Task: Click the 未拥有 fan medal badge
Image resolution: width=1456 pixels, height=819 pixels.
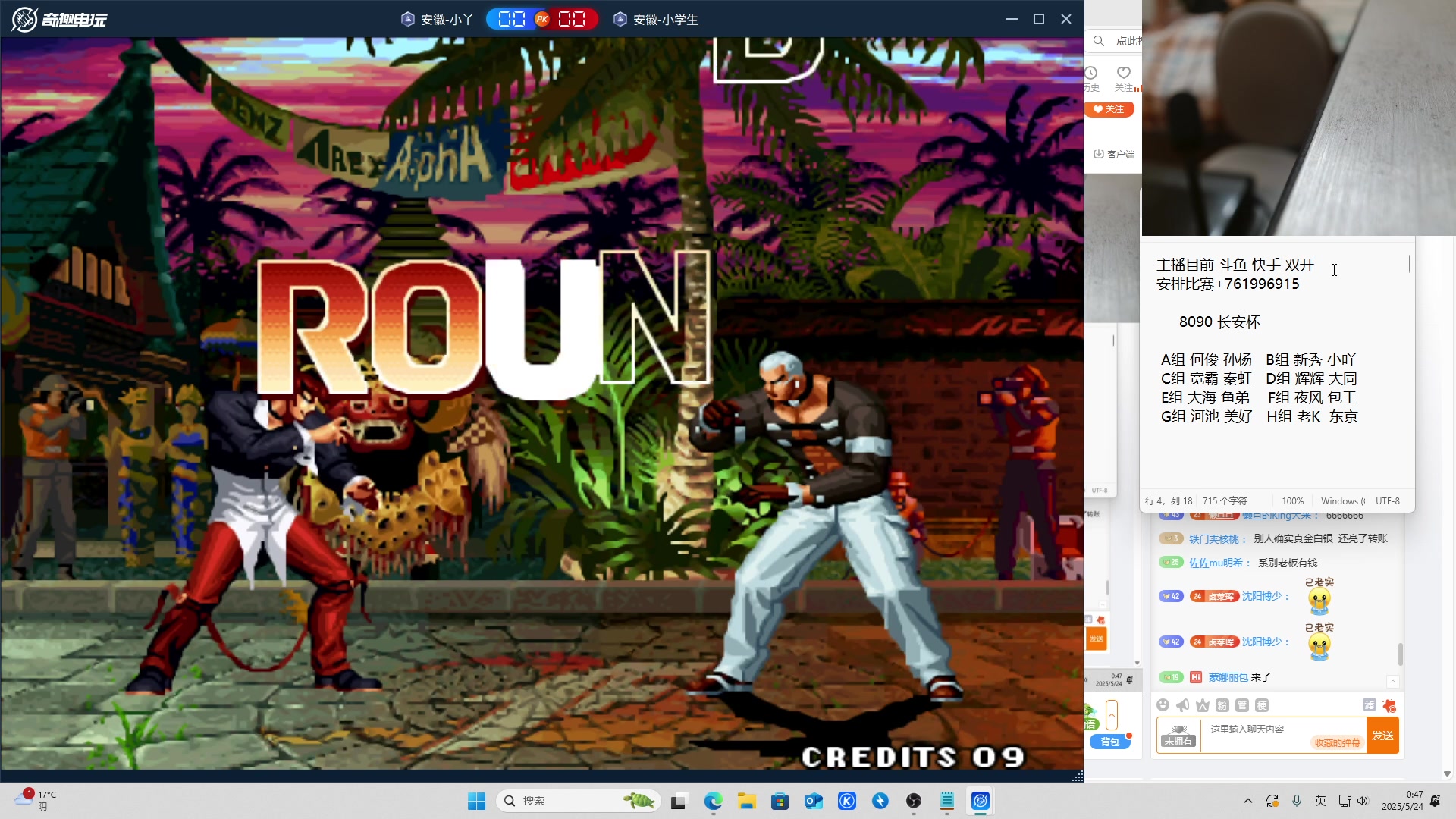Action: [x=1178, y=735]
